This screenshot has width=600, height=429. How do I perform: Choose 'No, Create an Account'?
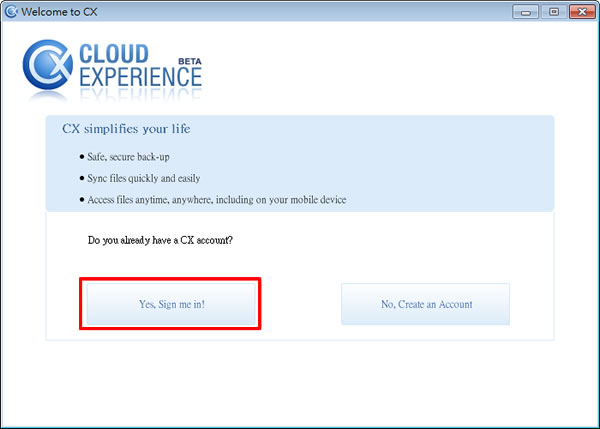tap(426, 304)
